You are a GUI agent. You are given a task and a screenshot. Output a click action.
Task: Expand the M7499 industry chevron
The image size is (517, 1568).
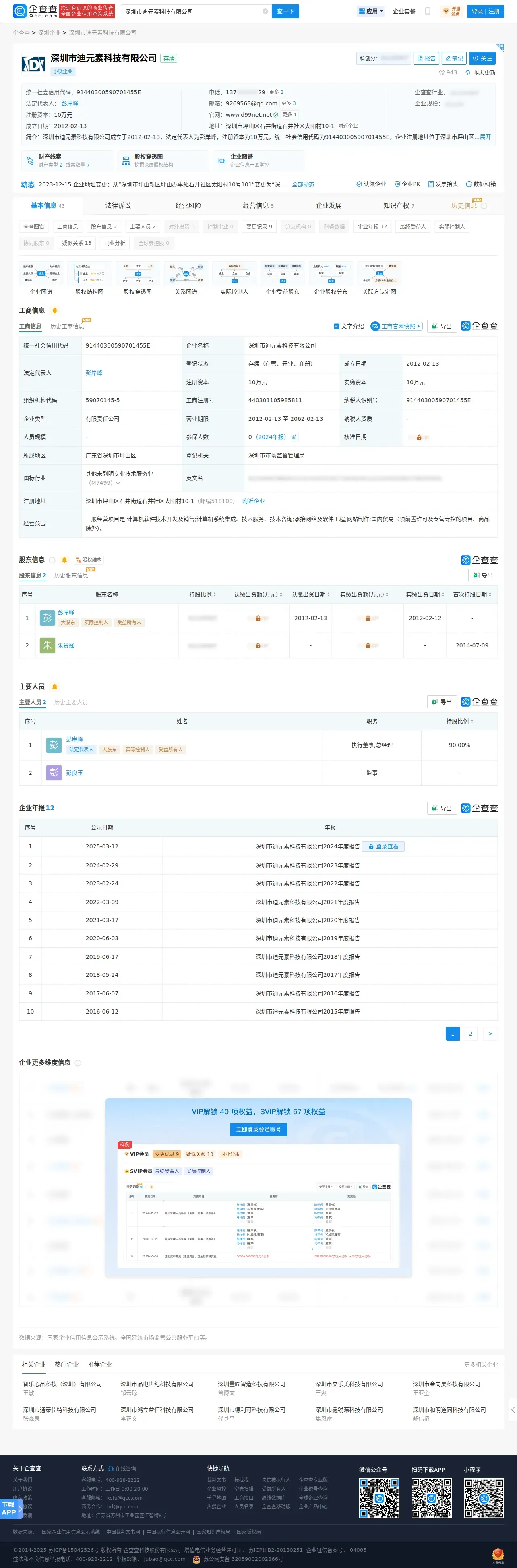(118, 483)
